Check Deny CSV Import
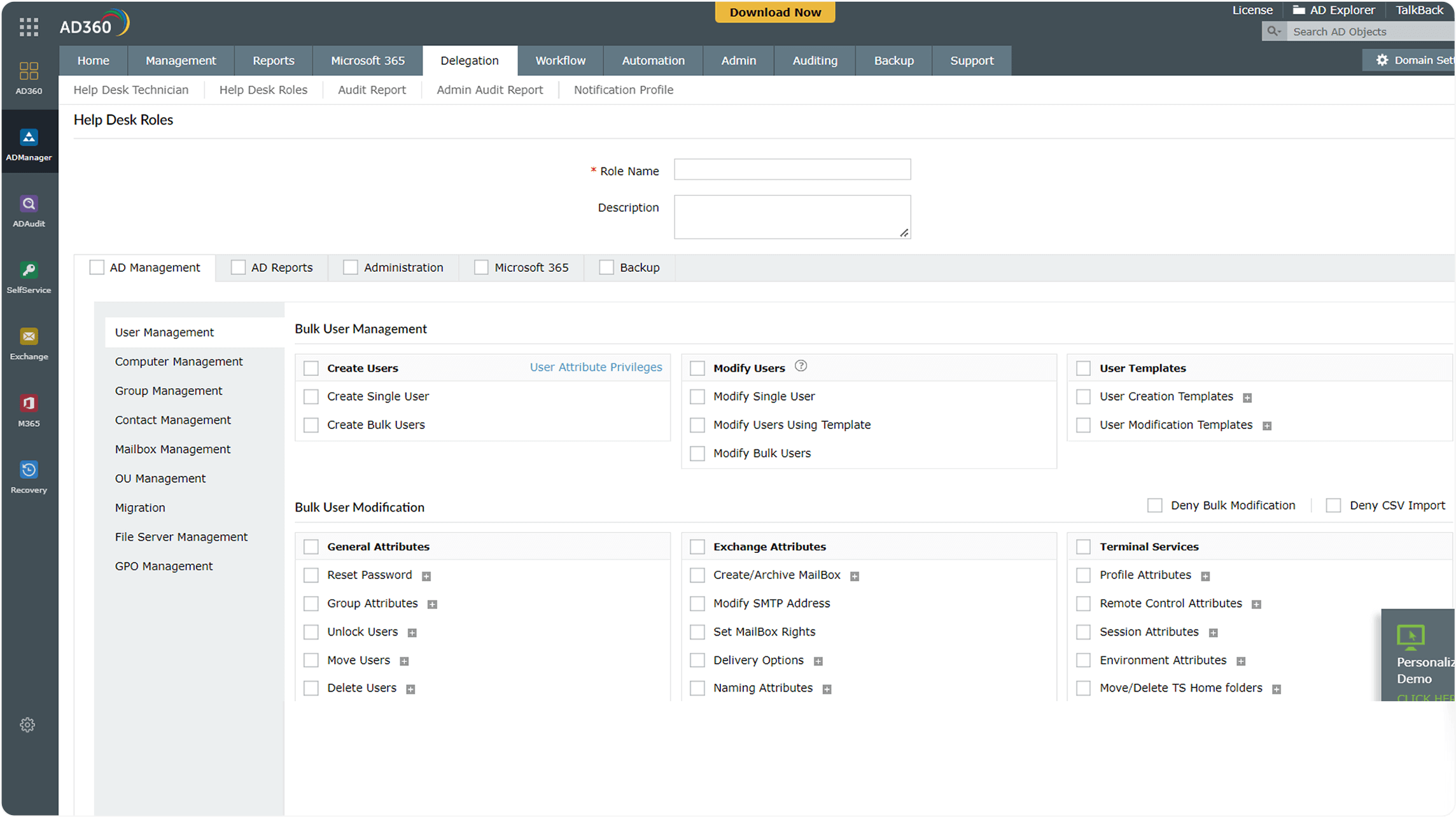This screenshot has width=1456, height=817. click(x=1334, y=505)
